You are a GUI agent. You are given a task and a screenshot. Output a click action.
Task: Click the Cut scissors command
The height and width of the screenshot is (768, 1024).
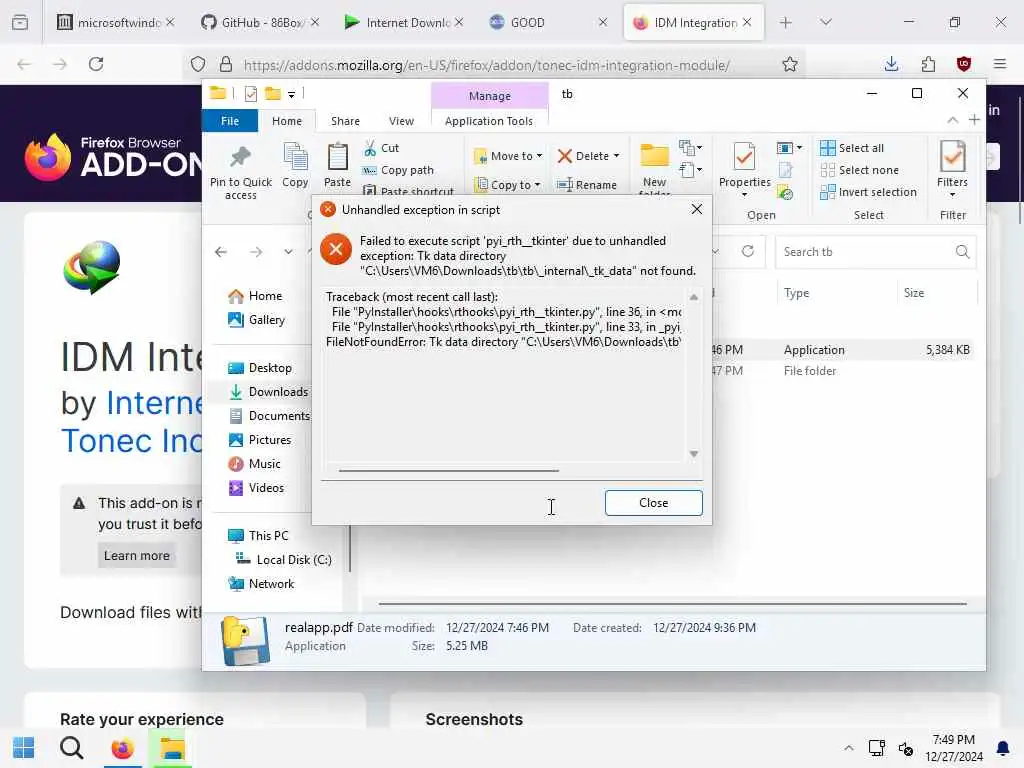(381, 148)
